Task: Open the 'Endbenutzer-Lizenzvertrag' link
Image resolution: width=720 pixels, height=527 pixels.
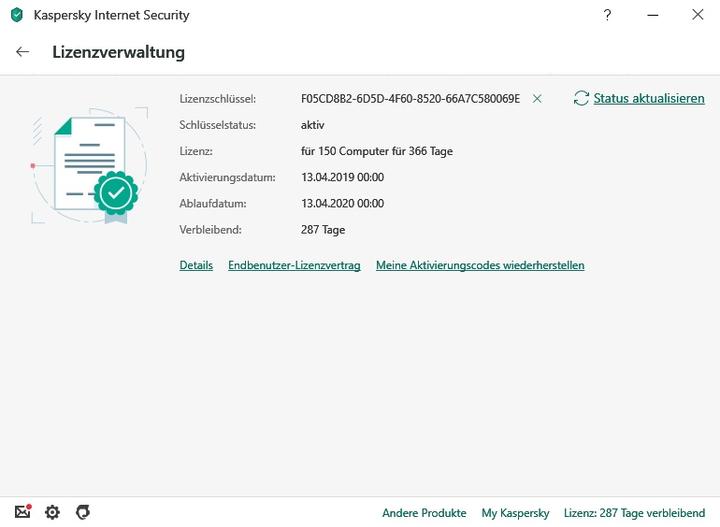Action: point(294,265)
